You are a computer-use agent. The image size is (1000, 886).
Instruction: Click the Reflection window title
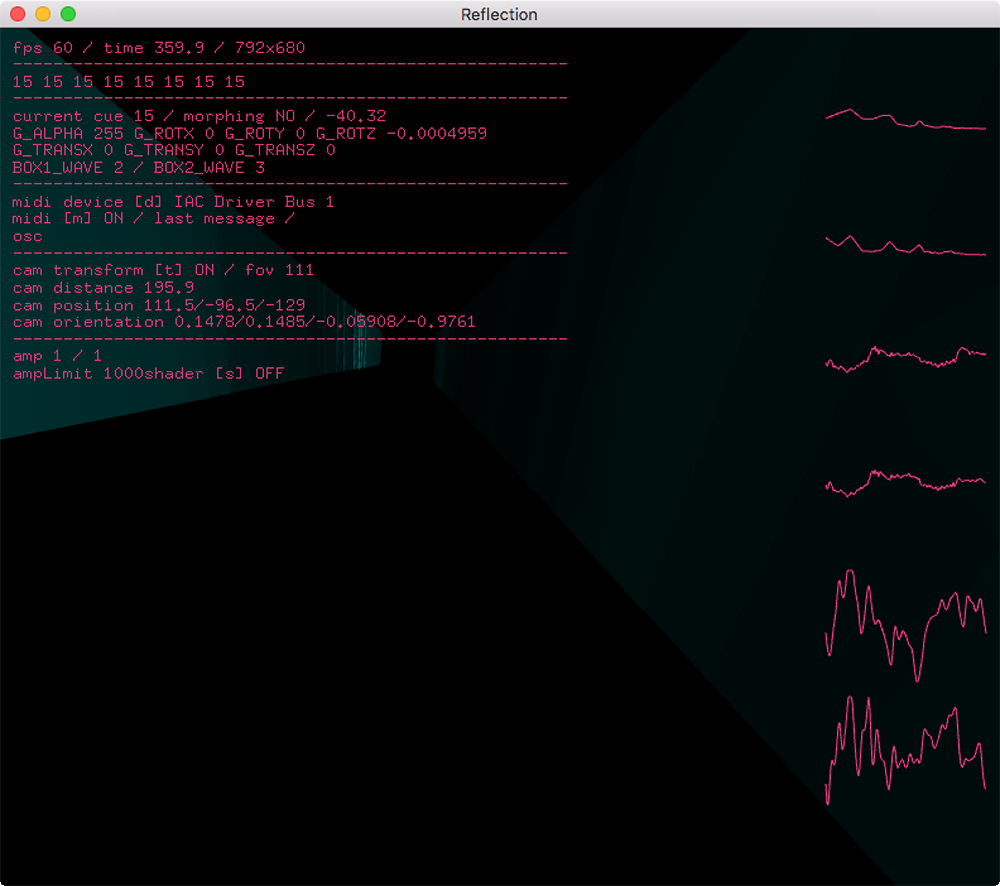coord(499,14)
